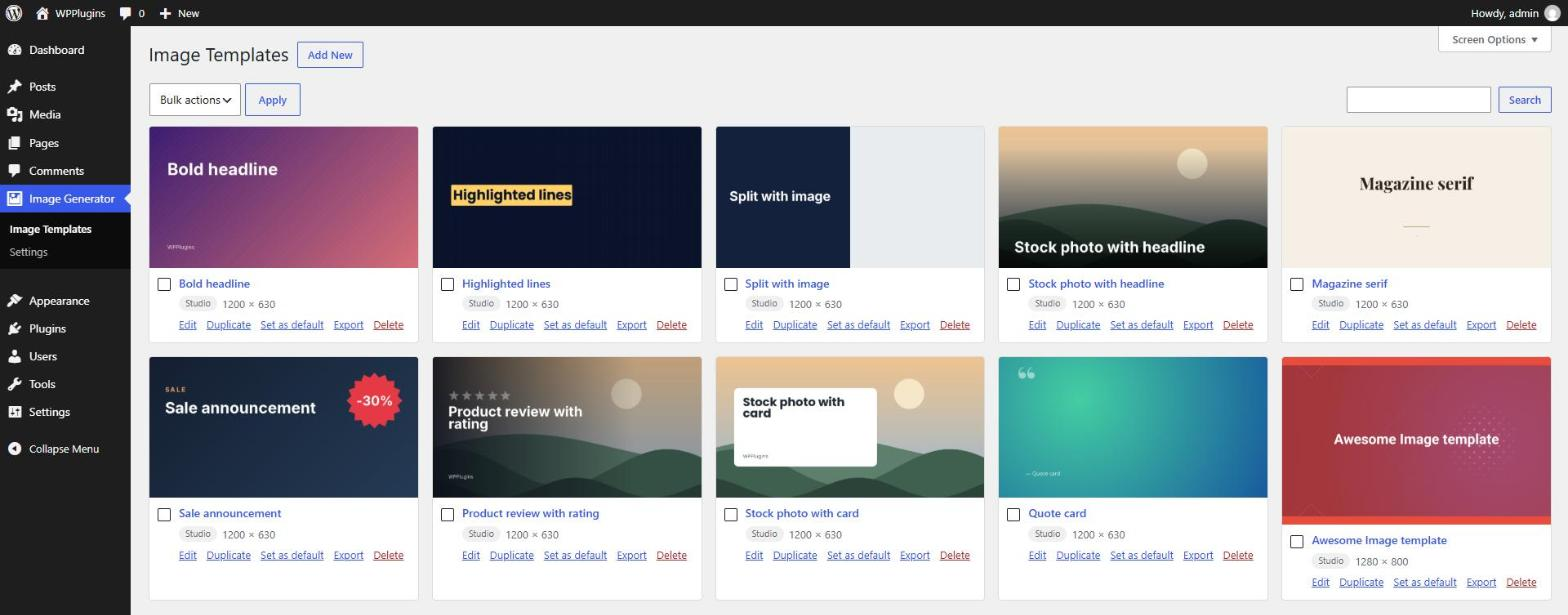Viewport: 1568px width, 615px height.
Task: Click Howdy, admin account text
Action: [x=1504, y=13]
